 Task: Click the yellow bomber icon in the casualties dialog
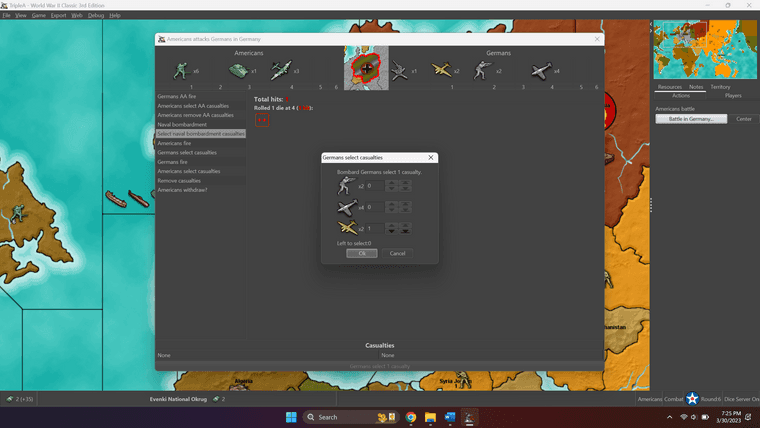click(x=347, y=228)
